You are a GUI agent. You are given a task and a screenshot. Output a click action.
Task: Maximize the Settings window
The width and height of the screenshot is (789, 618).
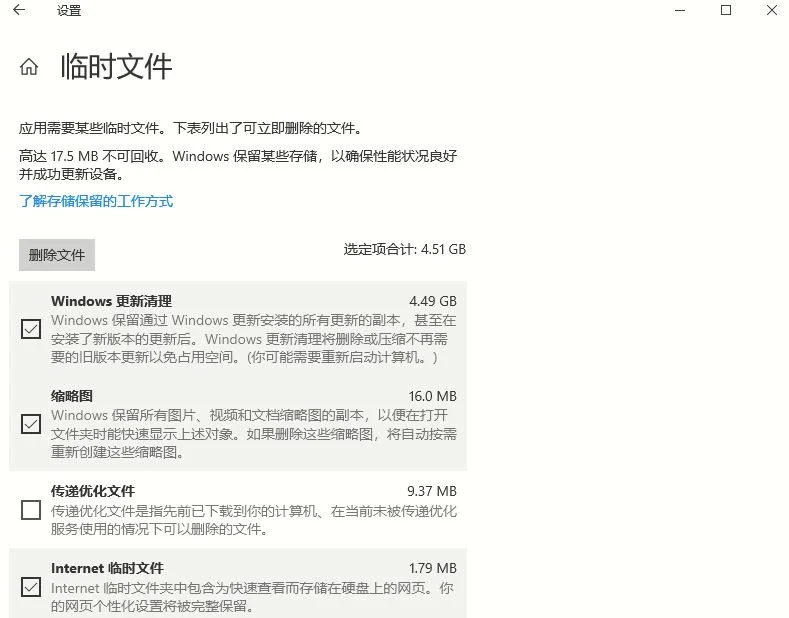[x=726, y=10]
